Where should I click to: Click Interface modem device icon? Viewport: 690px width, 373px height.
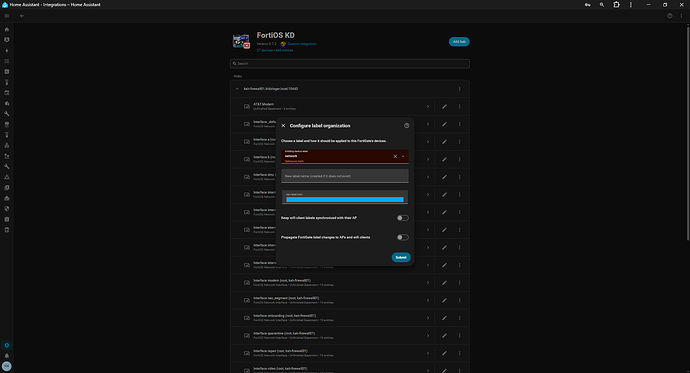[247, 283]
